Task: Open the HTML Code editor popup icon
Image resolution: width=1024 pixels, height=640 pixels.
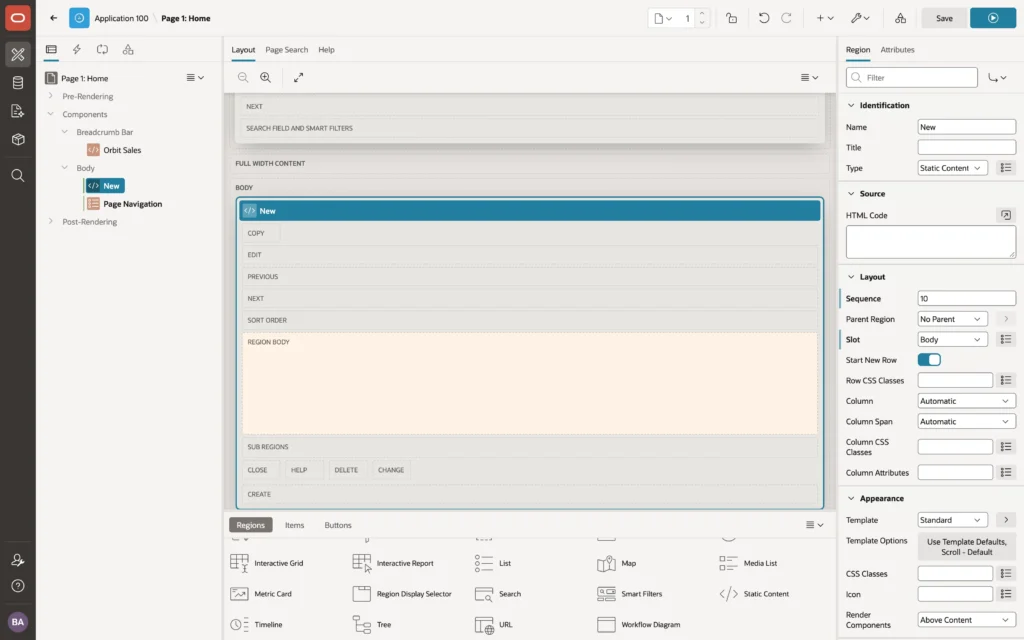Action: point(1006,215)
